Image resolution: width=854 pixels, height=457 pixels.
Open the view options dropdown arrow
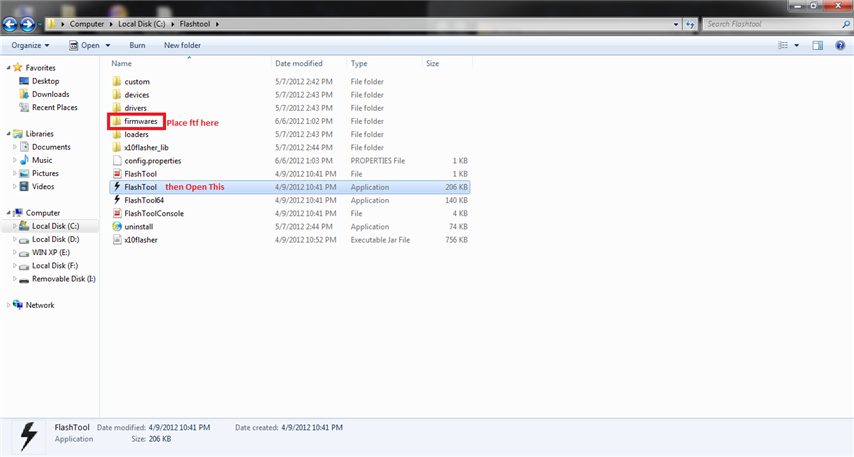coord(796,45)
